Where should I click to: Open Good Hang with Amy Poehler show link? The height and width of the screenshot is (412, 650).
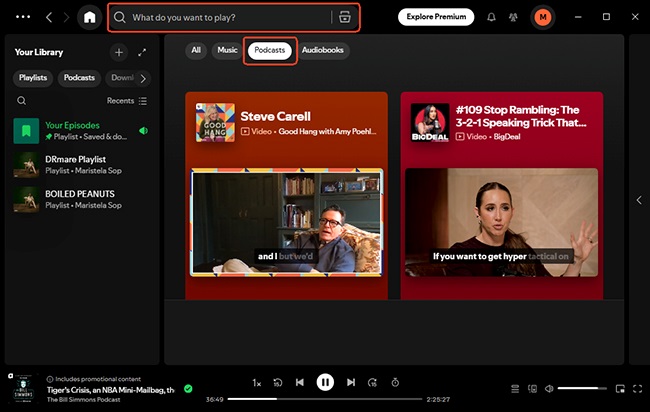tap(327, 132)
